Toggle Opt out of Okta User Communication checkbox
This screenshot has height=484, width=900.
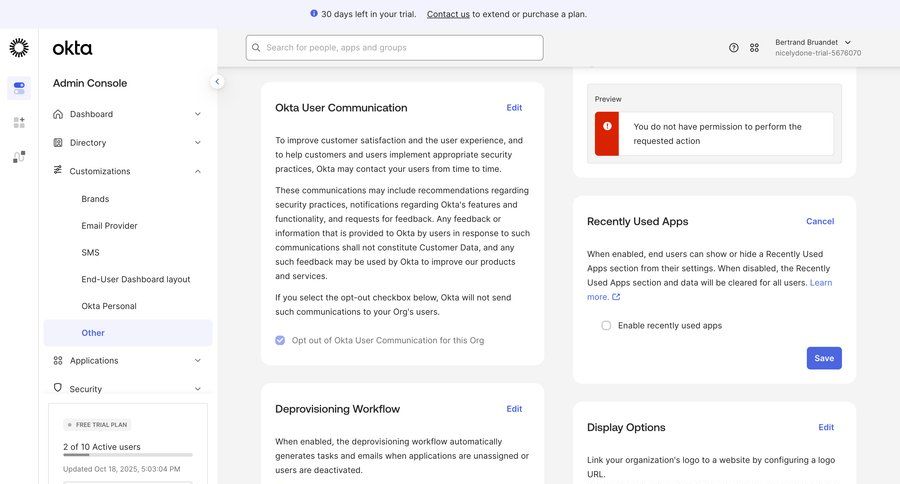[280, 340]
